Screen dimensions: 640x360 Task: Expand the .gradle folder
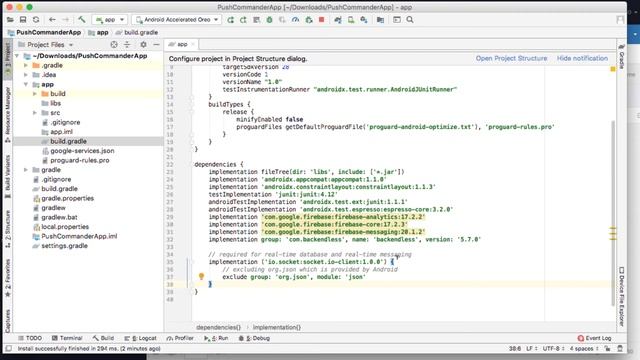coord(26,65)
